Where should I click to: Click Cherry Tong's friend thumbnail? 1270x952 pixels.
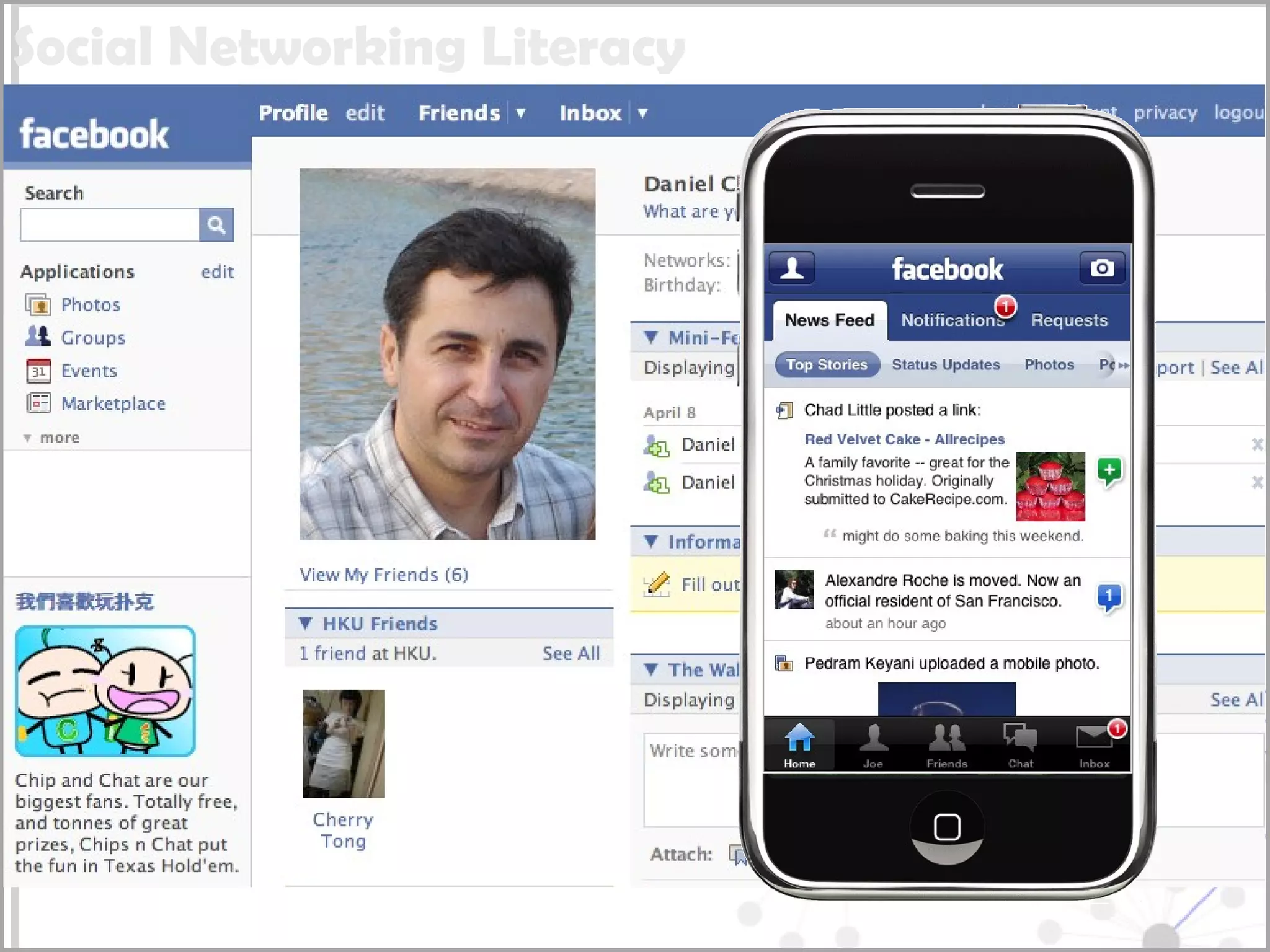(344, 744)
